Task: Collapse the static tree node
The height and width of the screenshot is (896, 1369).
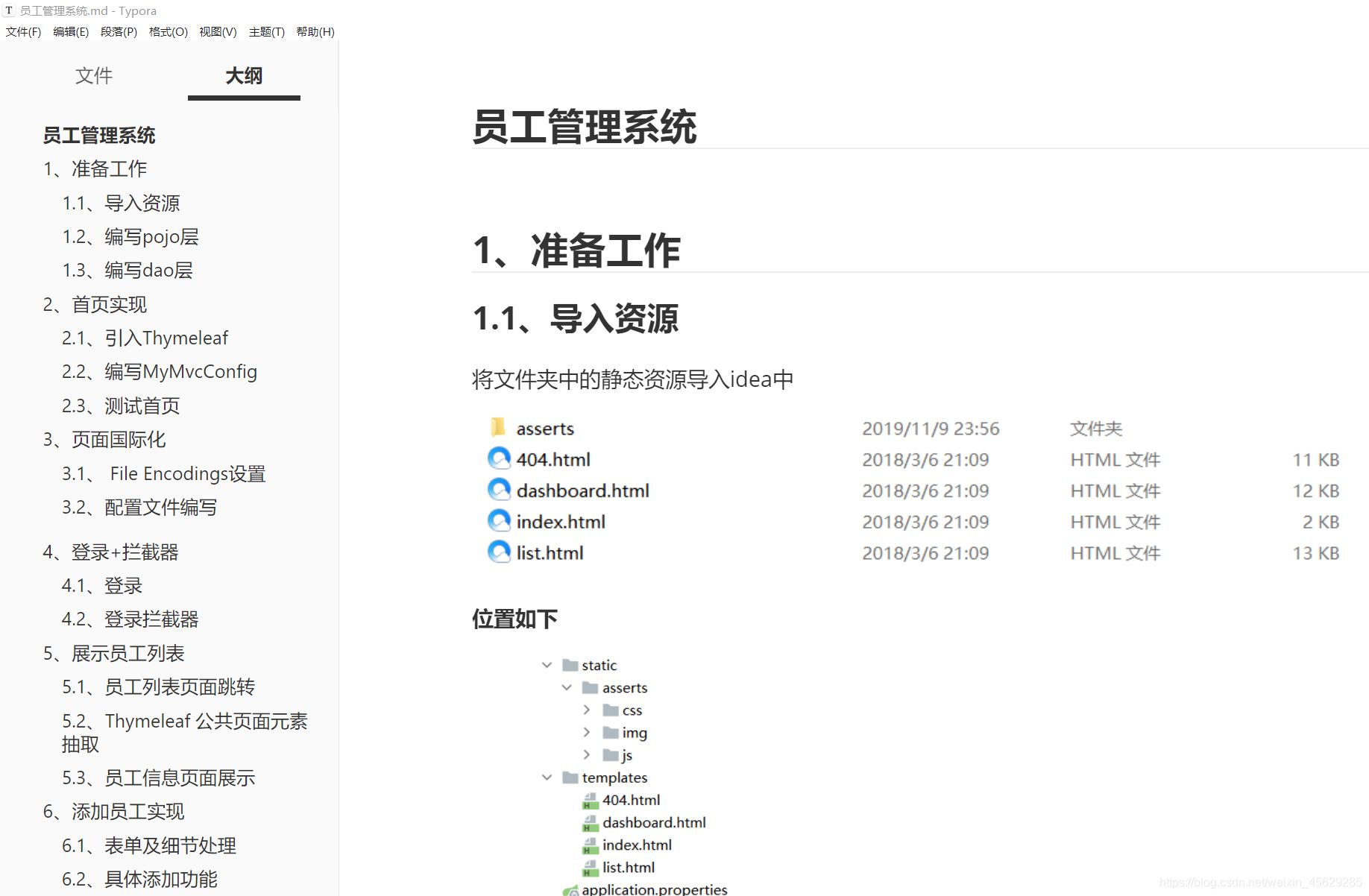Action: (547, 664)
